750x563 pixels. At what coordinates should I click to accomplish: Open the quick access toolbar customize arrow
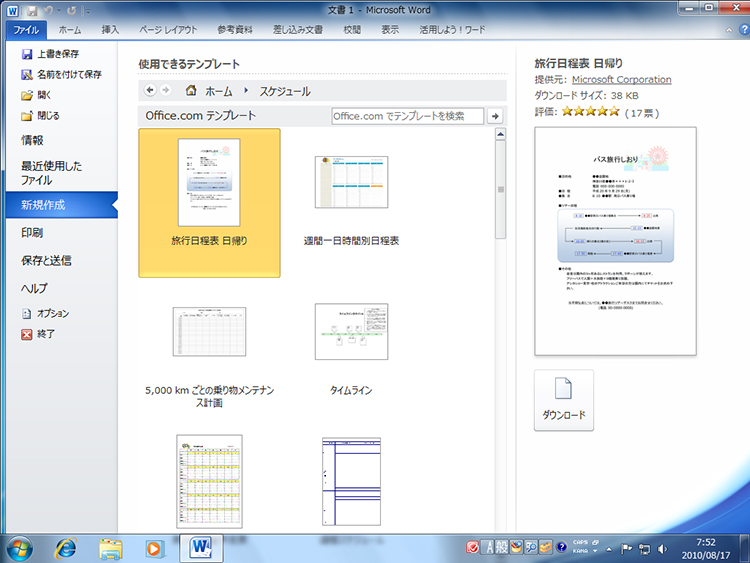87,11
